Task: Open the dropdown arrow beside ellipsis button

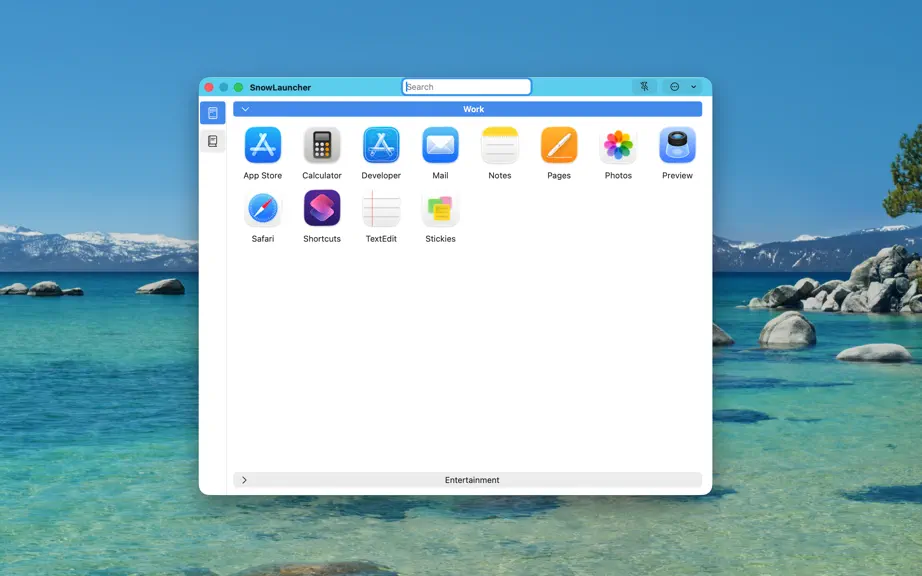Action: [x=694, y=86]
